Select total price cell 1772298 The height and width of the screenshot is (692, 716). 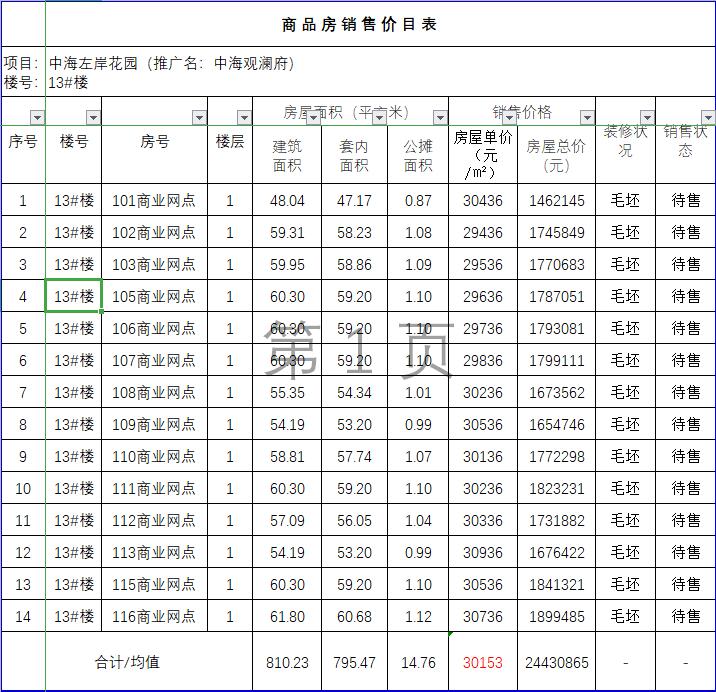[x=556, y=456]
